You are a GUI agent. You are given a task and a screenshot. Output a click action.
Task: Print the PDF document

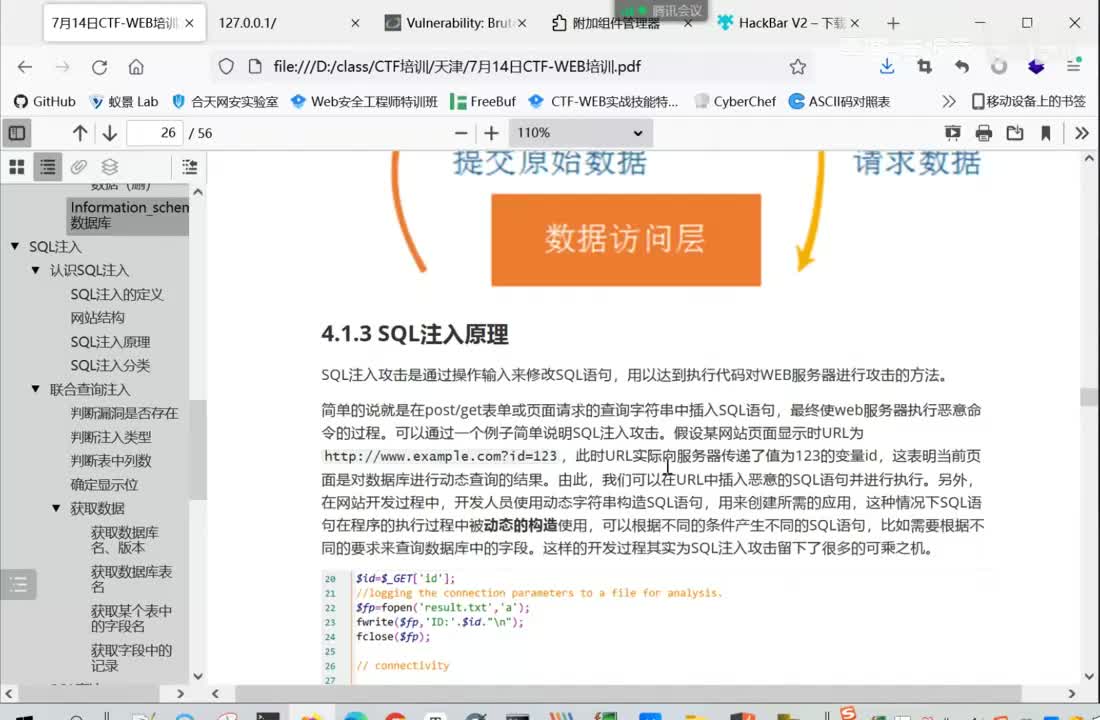point(984,133)
